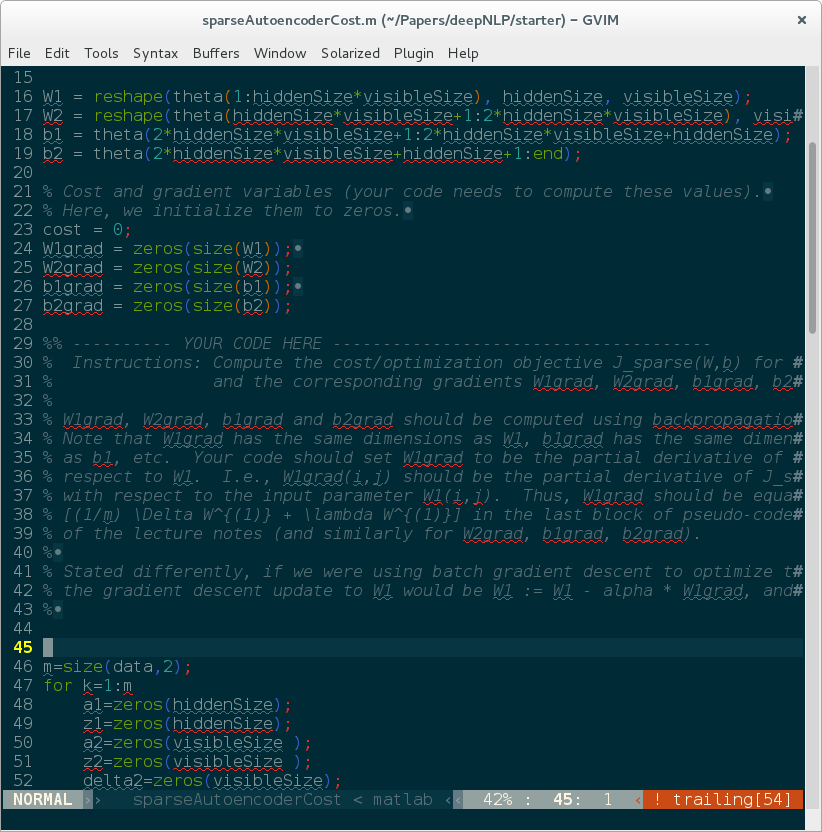
Task: Click the 42% position indicator in statusline
Action: tap(498, 799)
